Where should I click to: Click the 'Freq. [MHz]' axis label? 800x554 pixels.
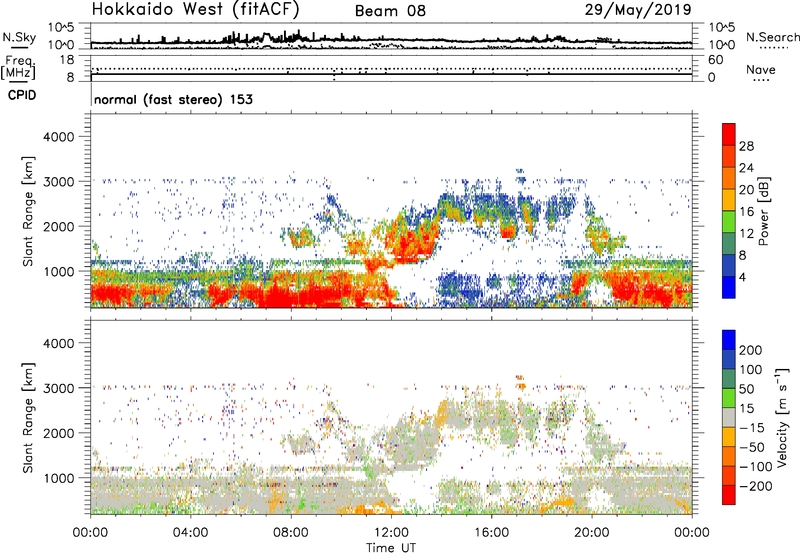point(19,68)
